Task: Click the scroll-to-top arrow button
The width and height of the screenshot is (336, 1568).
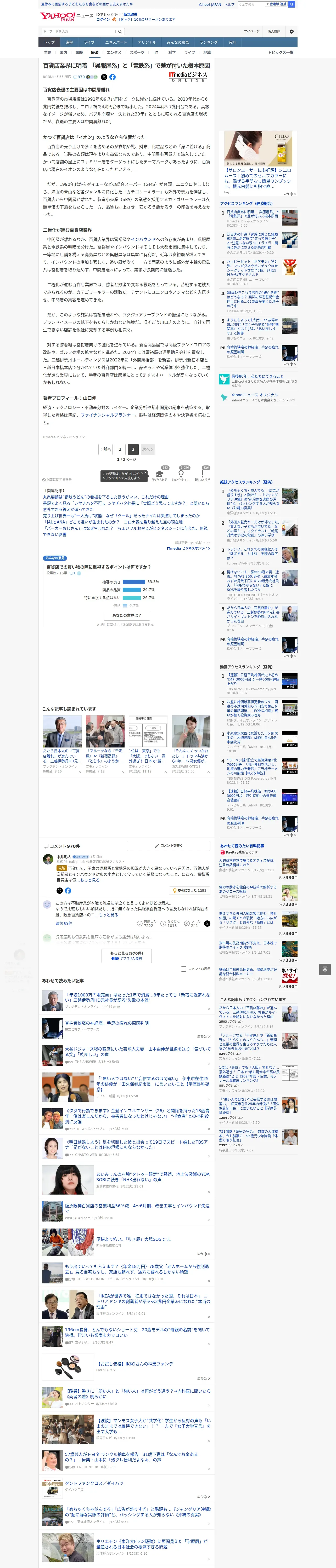Action: pos(325,969)
